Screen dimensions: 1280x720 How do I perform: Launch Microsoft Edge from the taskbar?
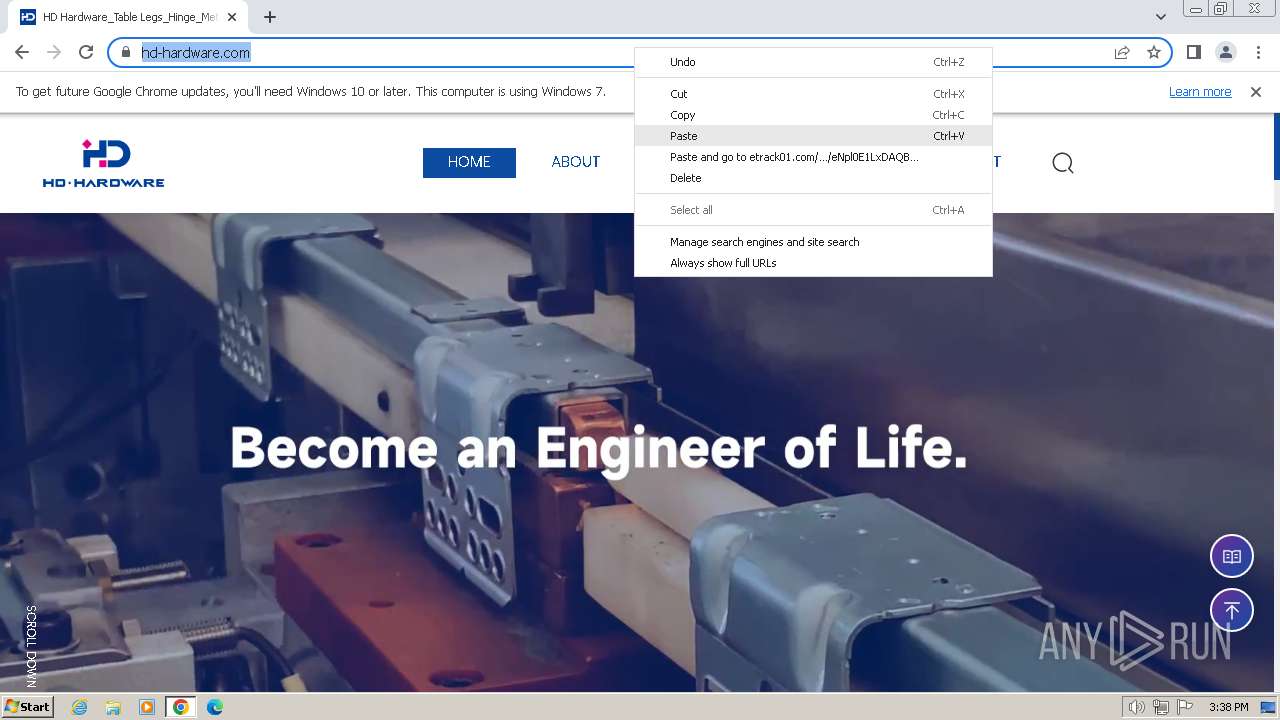[x=215, y=707]
